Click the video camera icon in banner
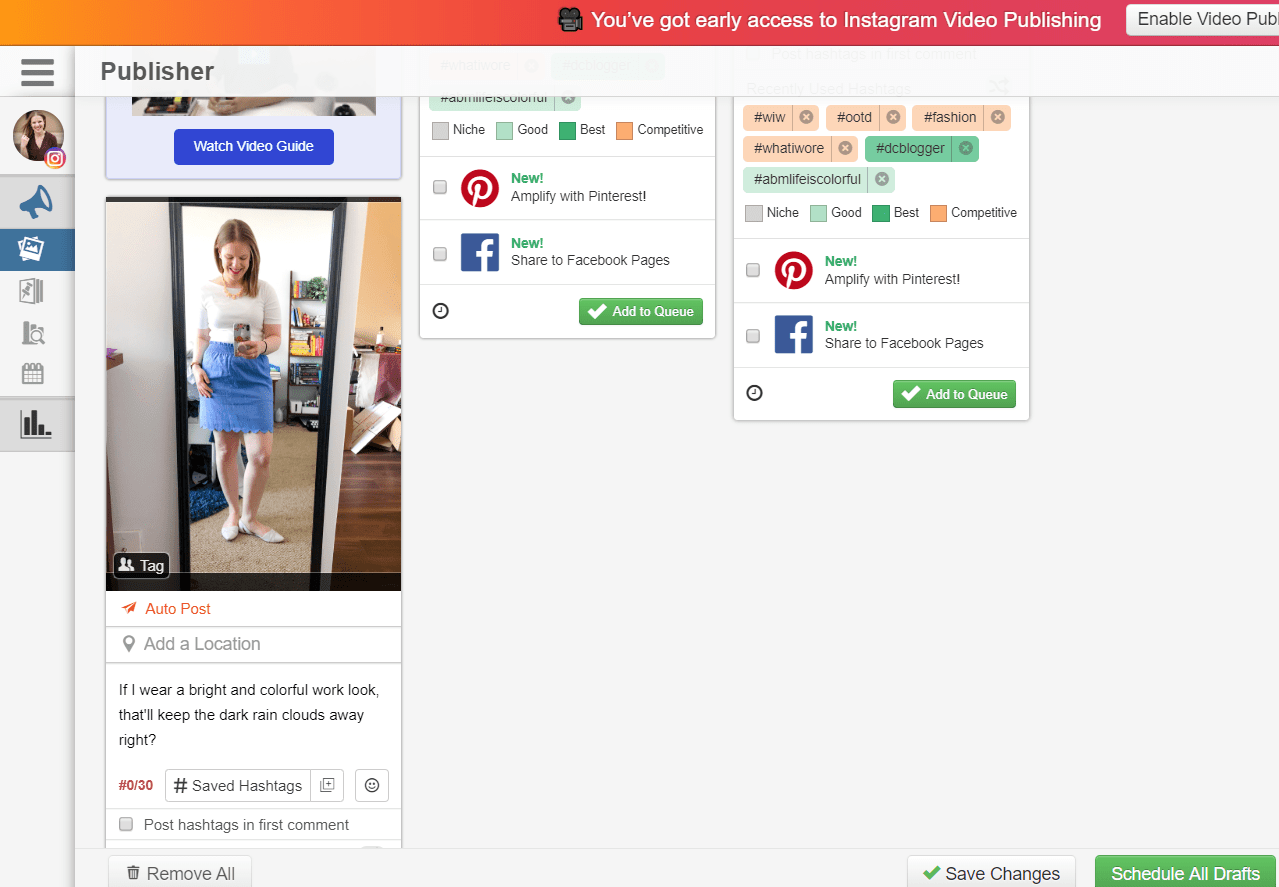The height and width of the screenshot is (887, 1279). 570,19
